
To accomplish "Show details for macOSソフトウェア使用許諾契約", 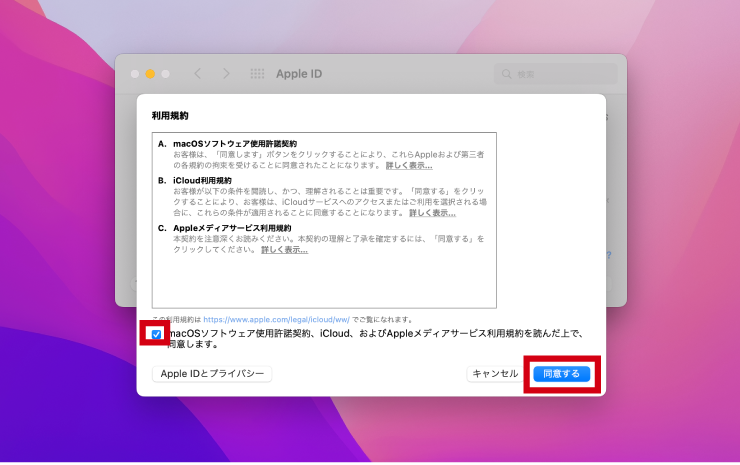I will [x=409, y=166].
